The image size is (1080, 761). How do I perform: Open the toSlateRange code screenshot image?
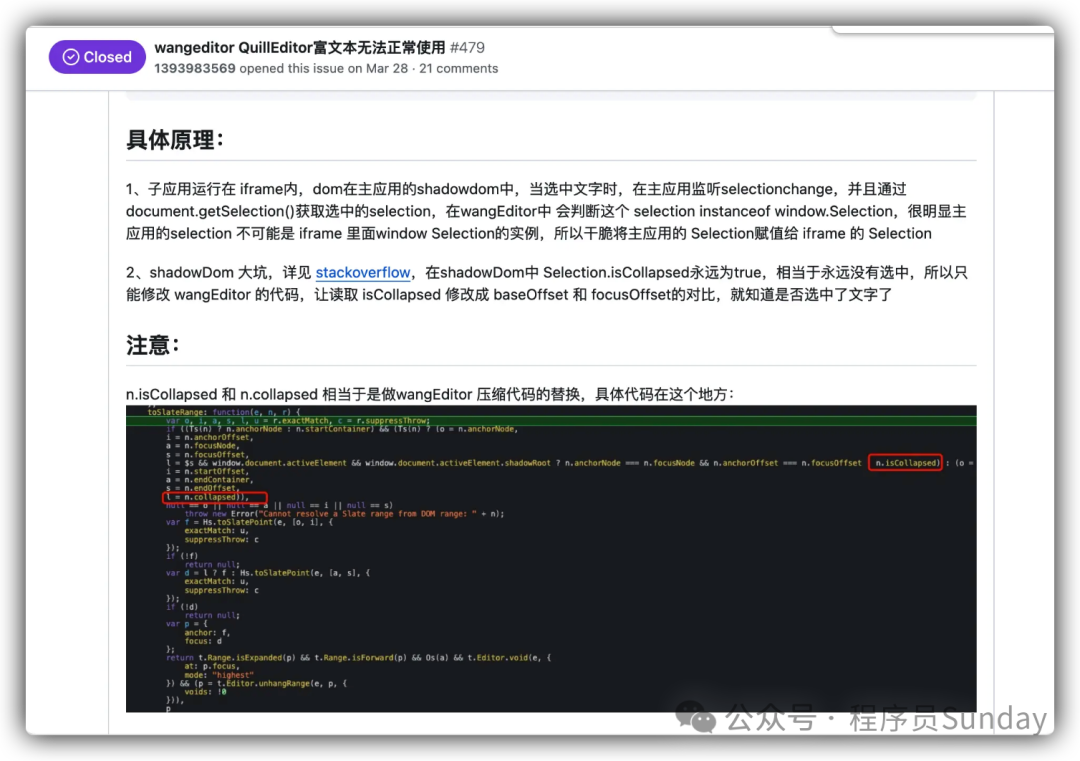click(551, 559)
